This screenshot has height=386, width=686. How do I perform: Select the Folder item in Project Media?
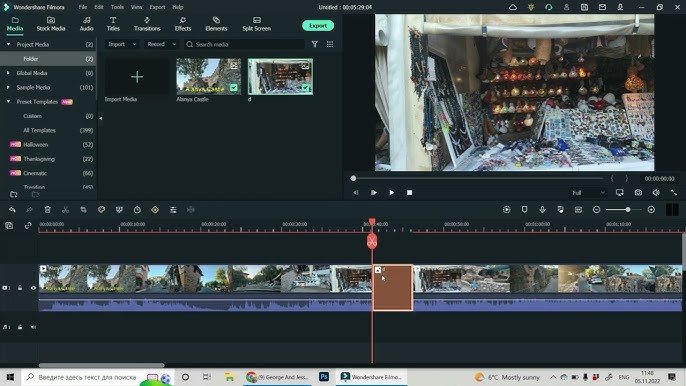(x=48, y=59)
